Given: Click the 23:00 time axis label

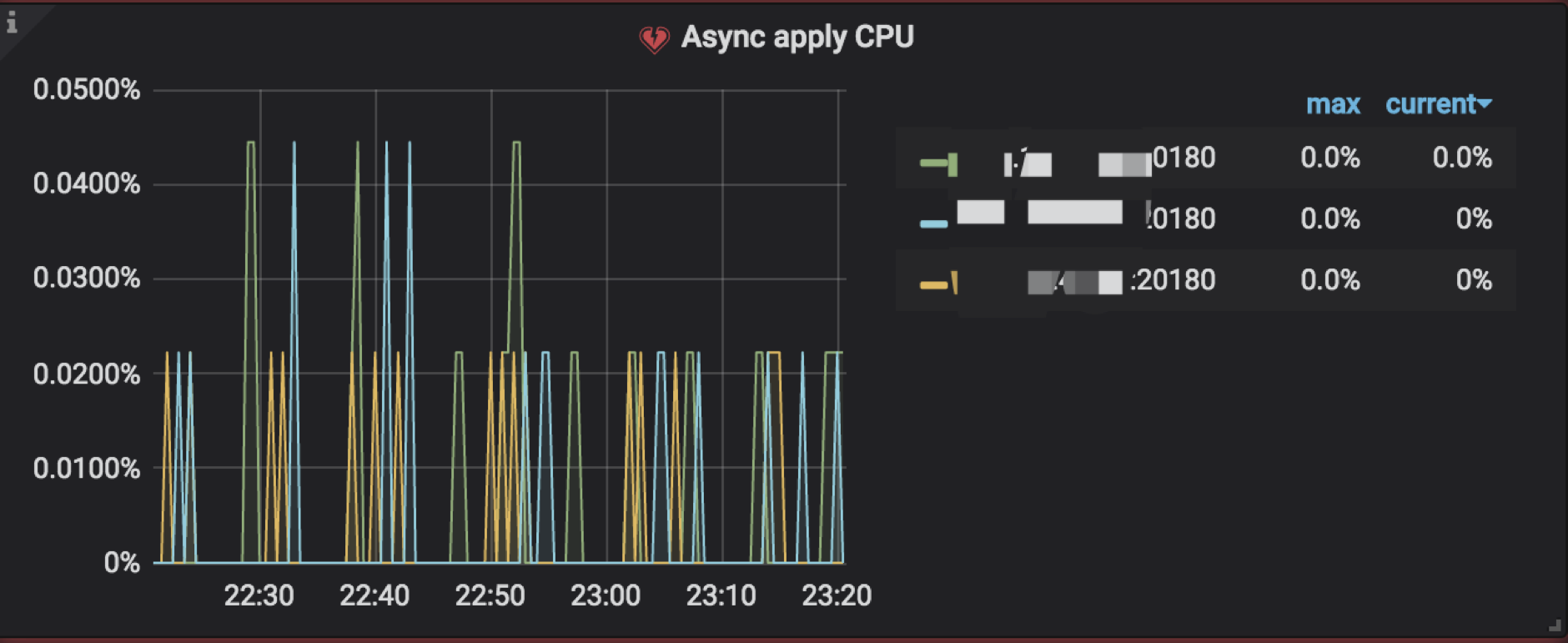Looking at the screenshot, I should [606, 595].
